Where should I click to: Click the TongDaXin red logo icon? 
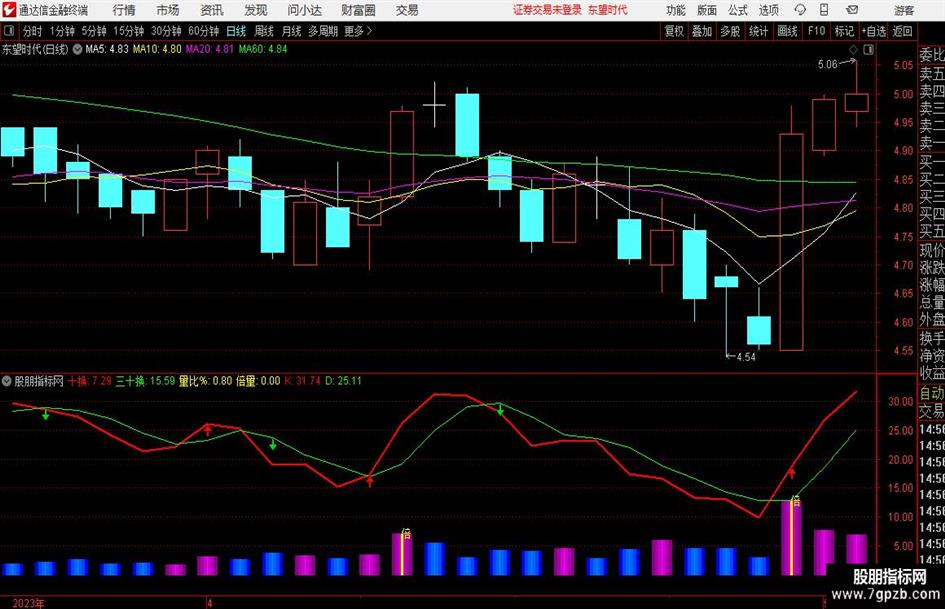[9, 10]
